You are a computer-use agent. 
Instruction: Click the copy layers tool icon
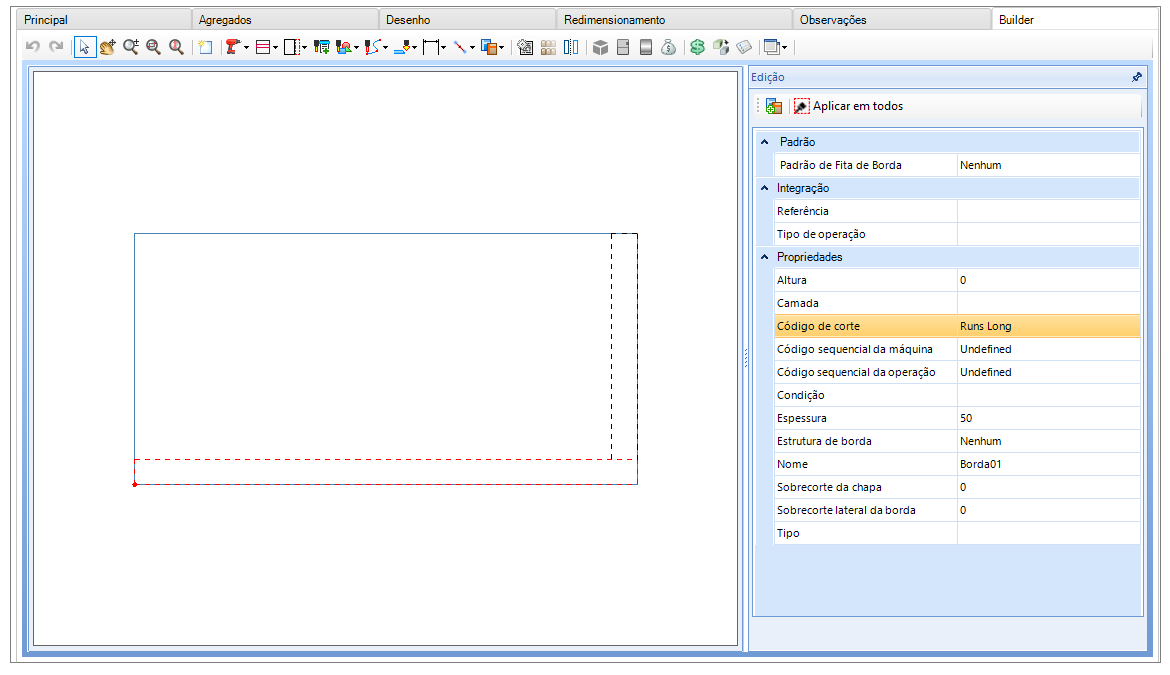coord(489,47)
